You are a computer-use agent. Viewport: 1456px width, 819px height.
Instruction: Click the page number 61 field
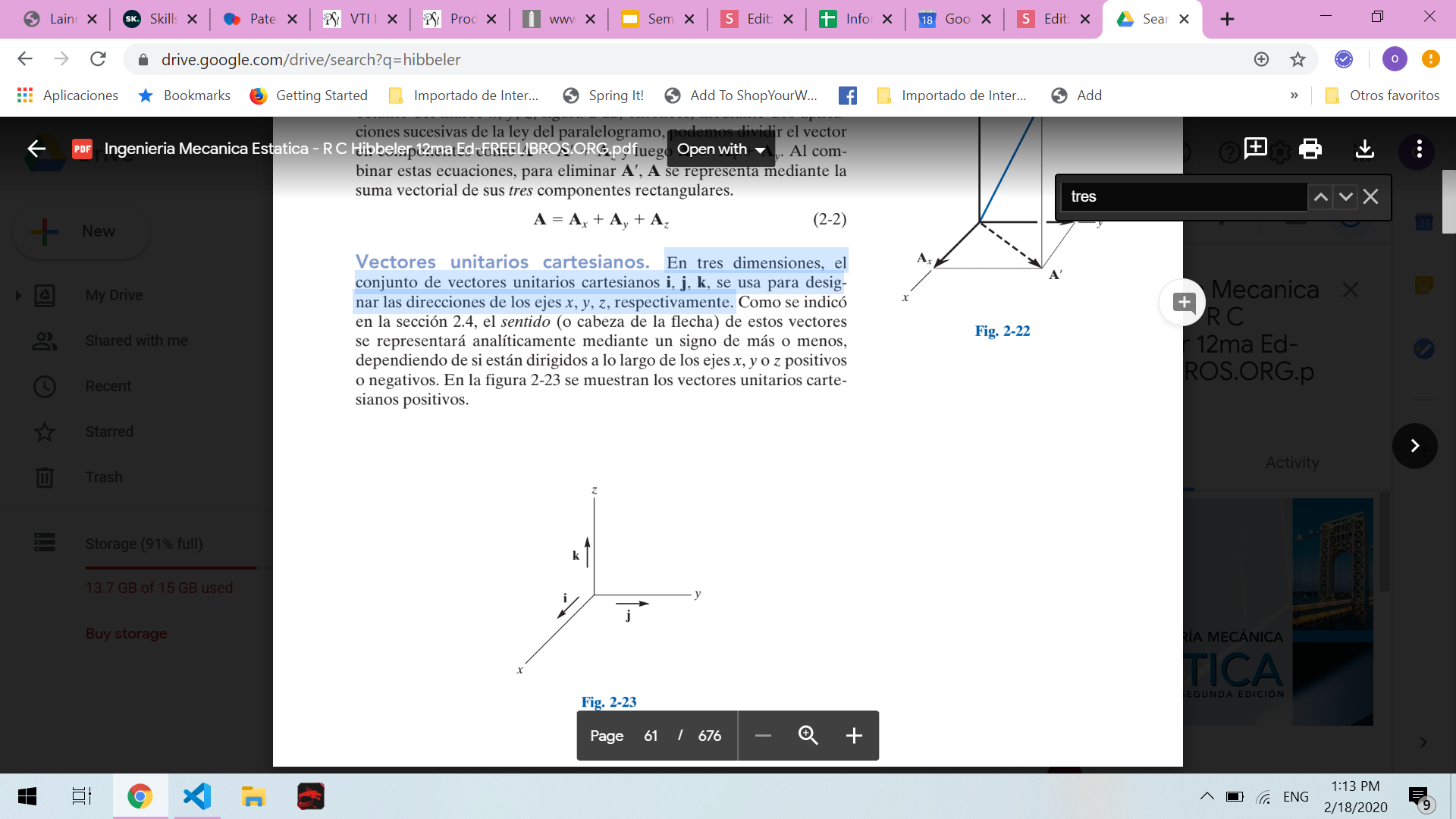coord(651,736)
